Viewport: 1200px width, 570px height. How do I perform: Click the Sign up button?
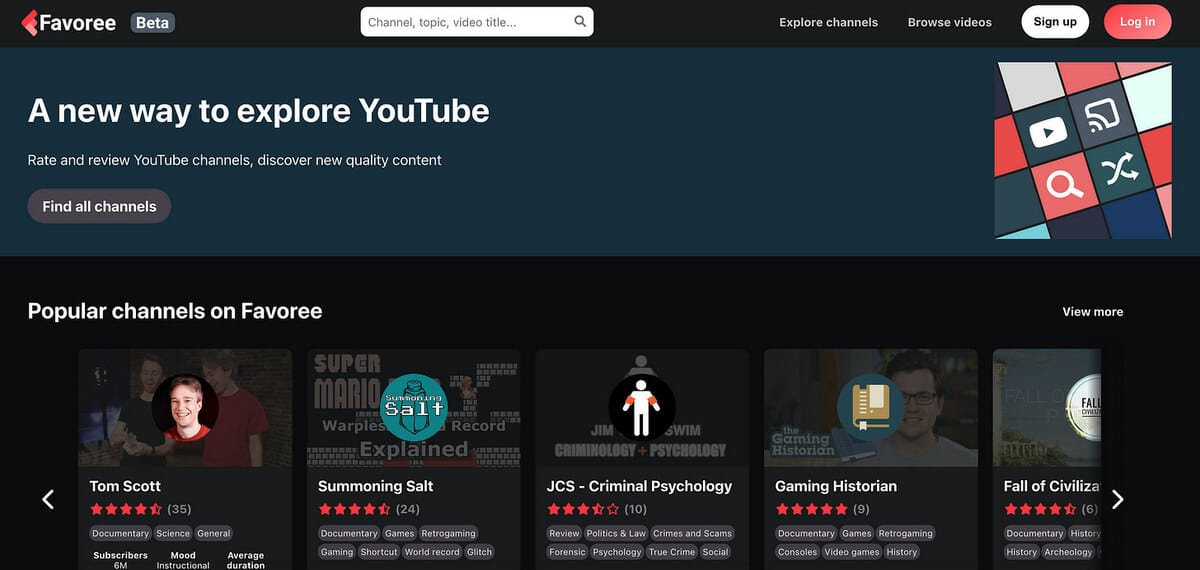tap(1055, 22)
